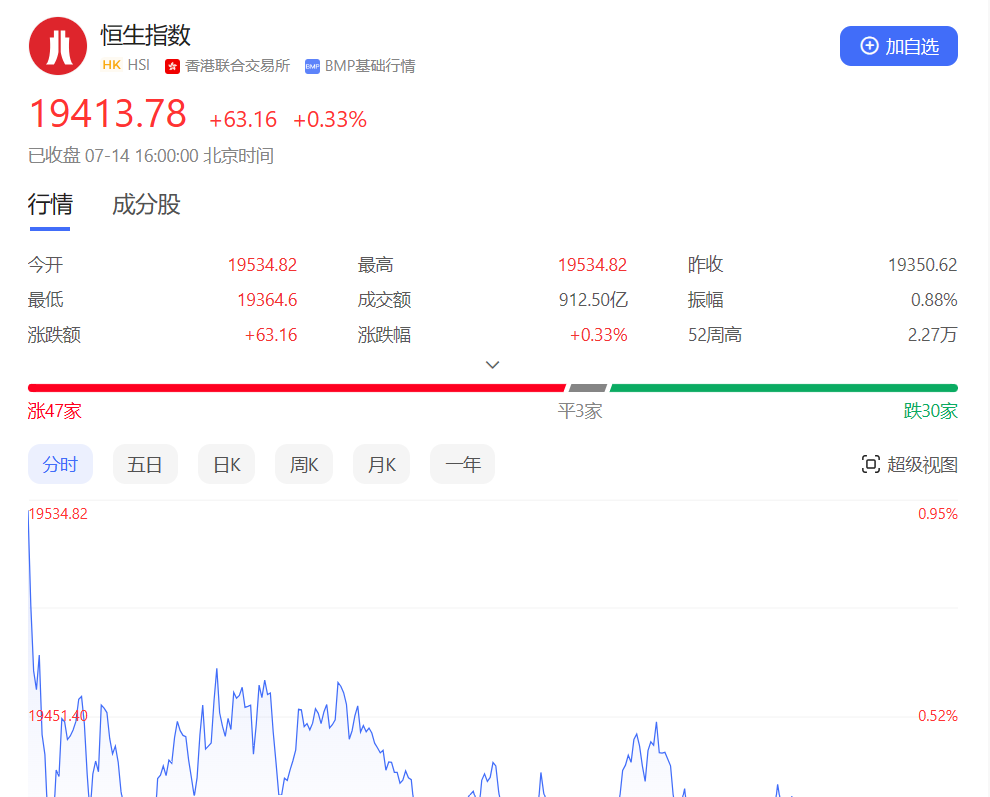
Task: Click the 涨跌幅 row value +0.33%
Action: [599, 335]
